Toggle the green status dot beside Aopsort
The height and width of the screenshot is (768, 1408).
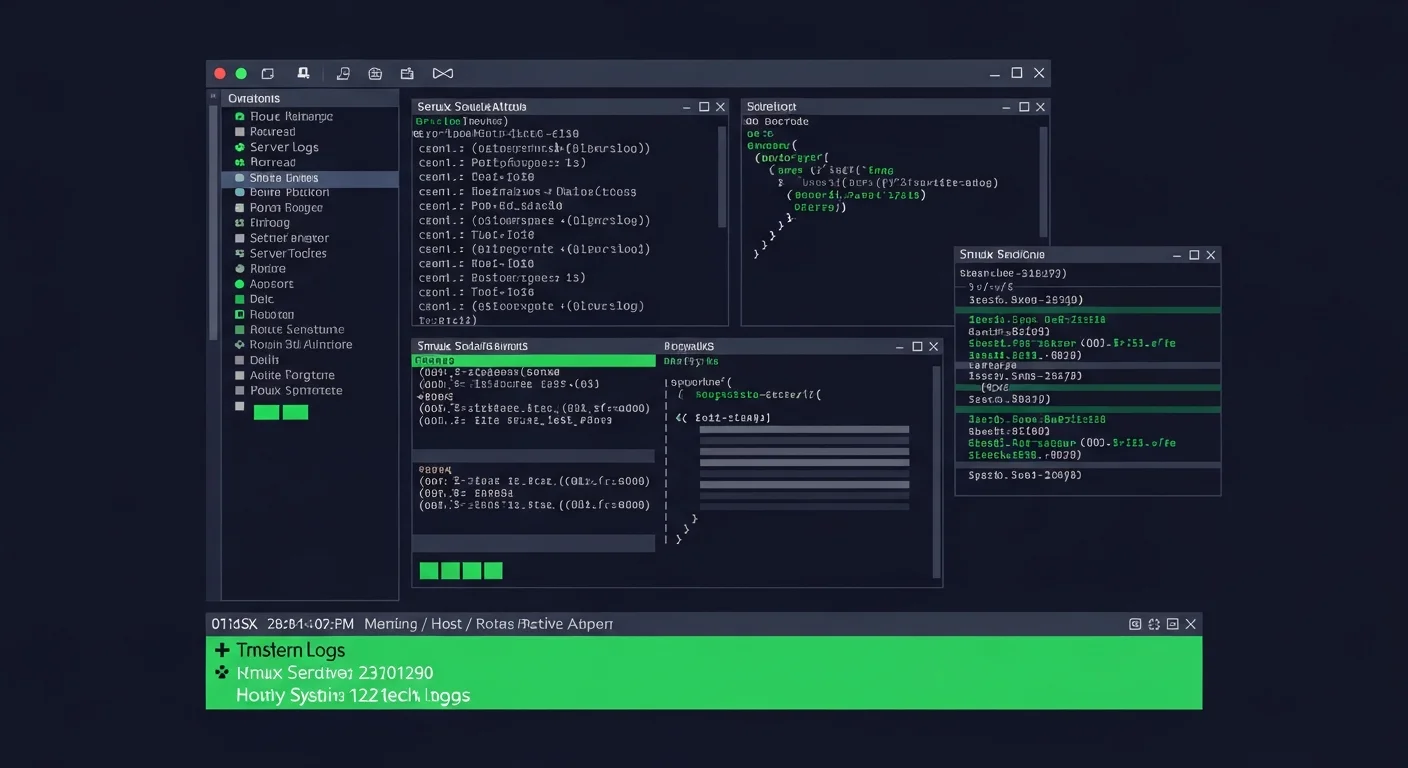tap(238, 283)
